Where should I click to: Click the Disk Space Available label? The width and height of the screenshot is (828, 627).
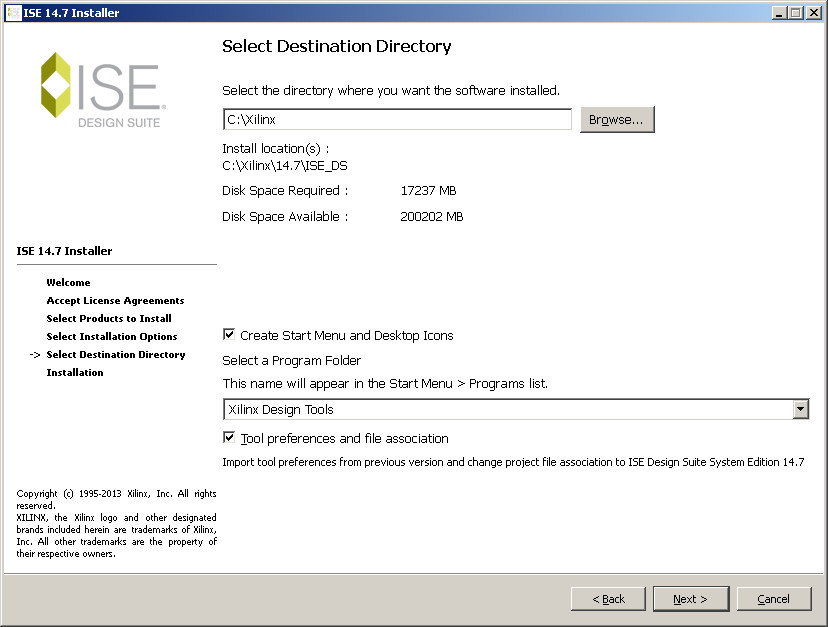(x=285, y=217)
